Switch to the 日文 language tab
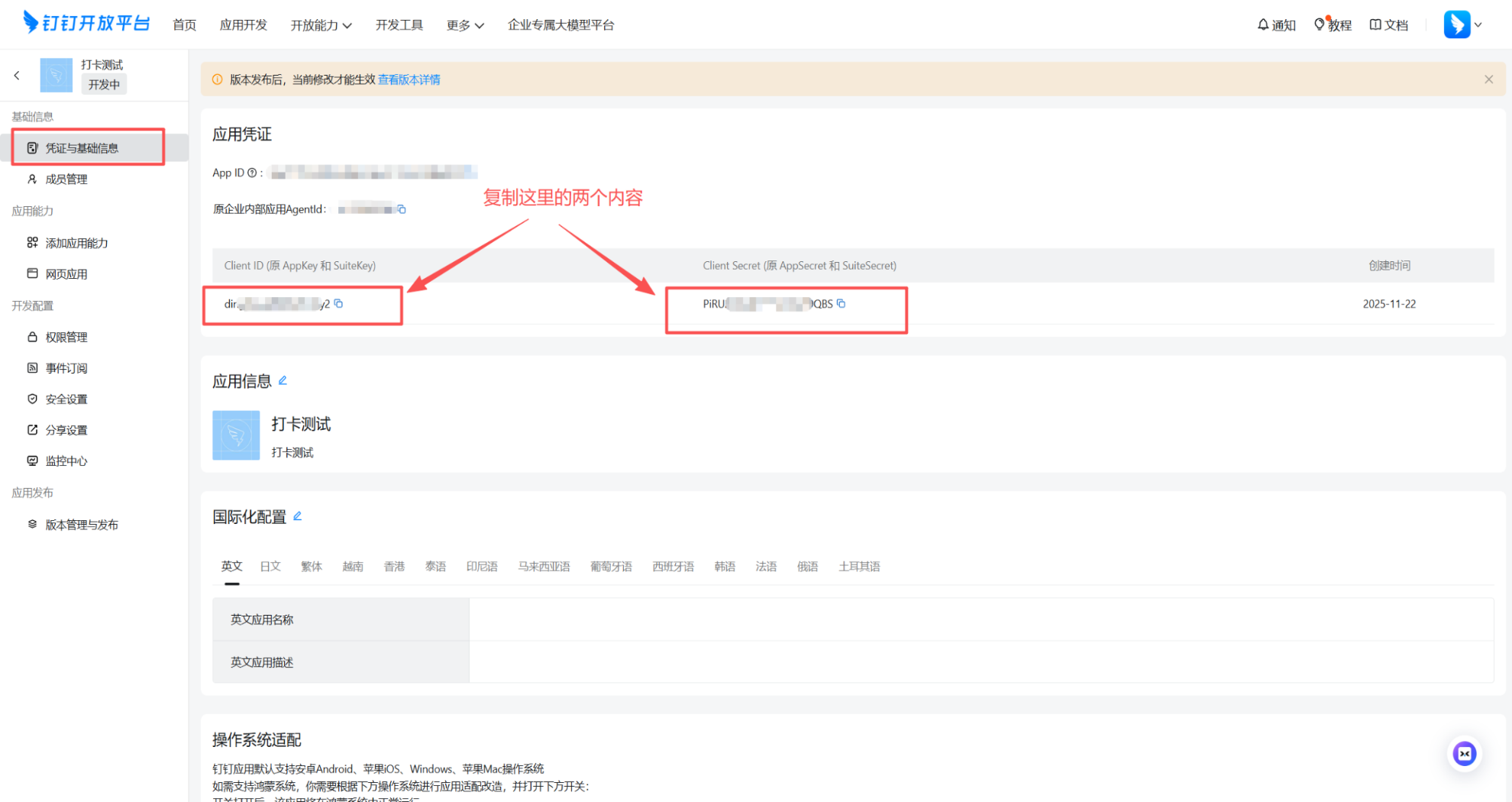 [270, 566]
